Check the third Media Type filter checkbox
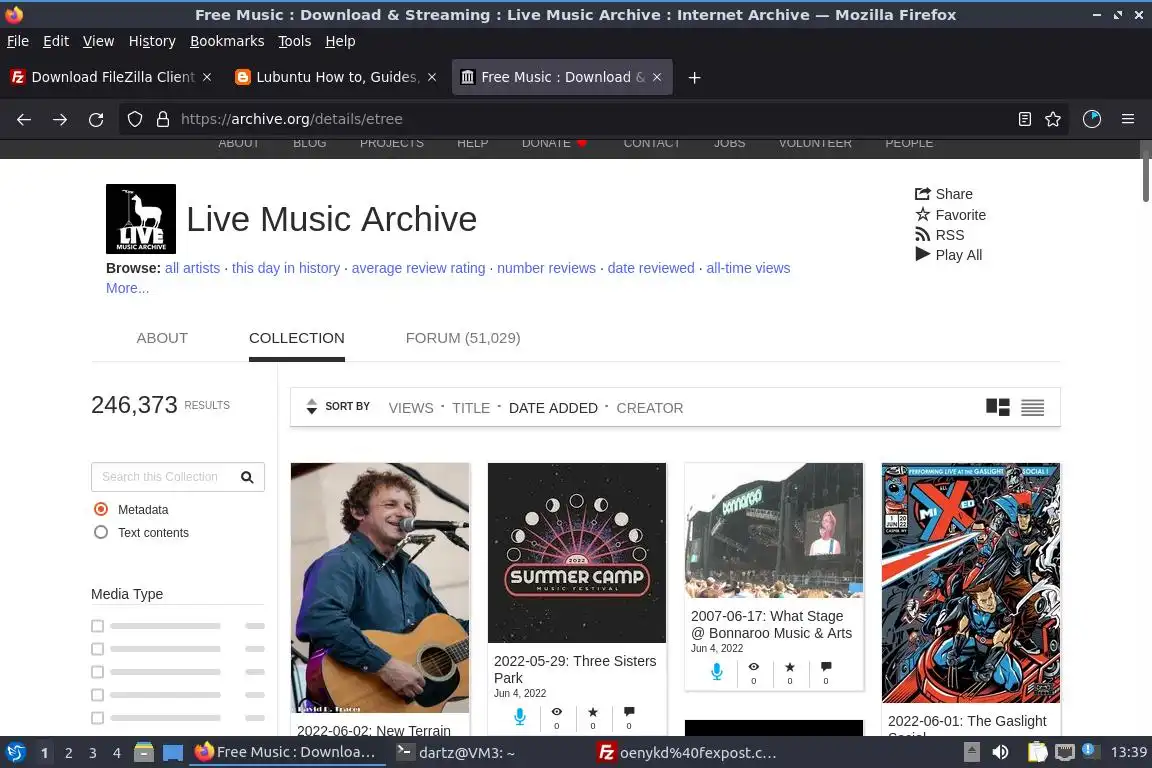 coord(97,672)
